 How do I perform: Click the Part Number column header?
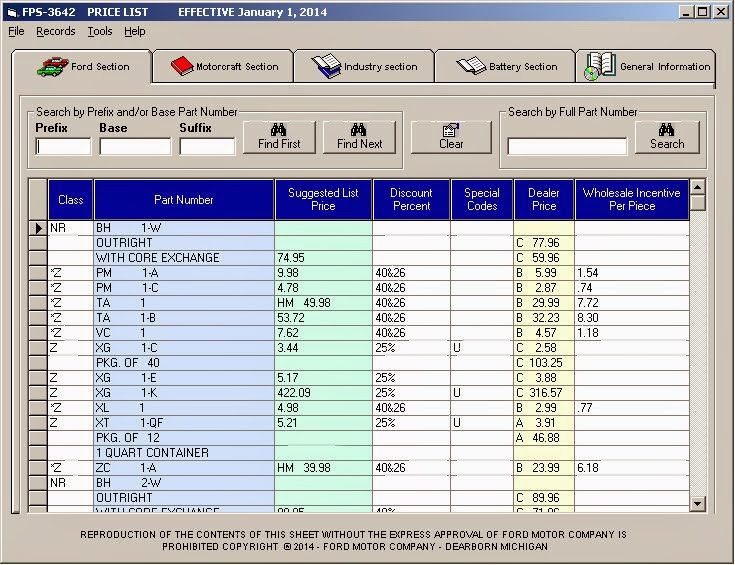coord(184,200)
